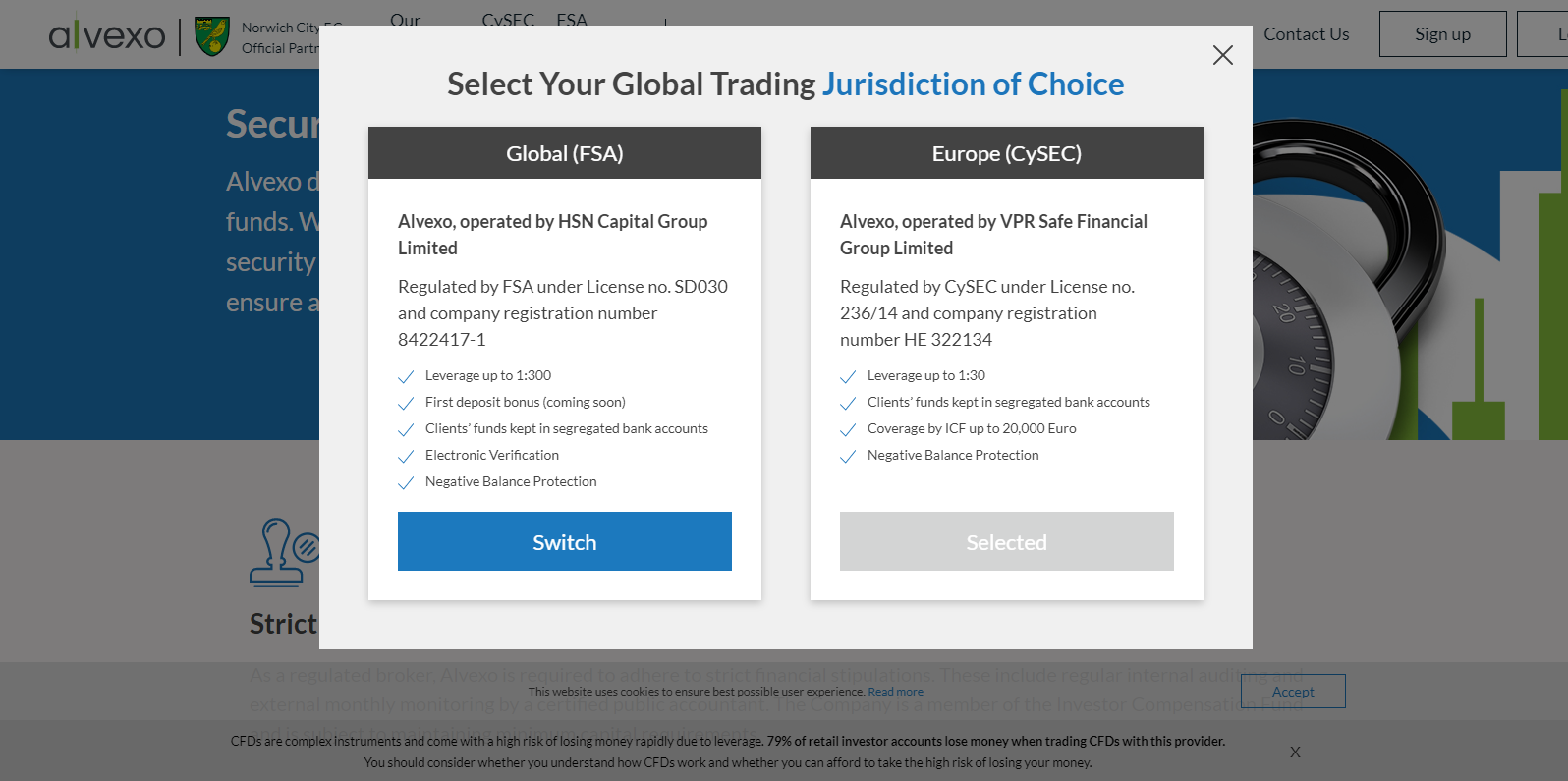Click the Norwich City FC crest icon
1568x781 pixels.
210,34
